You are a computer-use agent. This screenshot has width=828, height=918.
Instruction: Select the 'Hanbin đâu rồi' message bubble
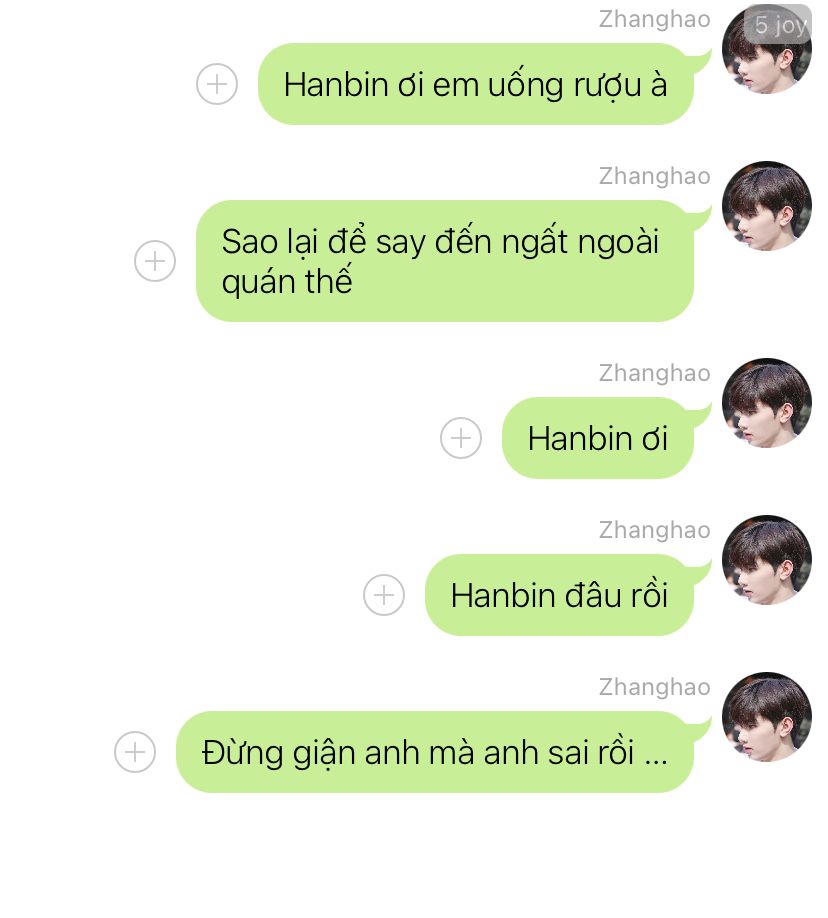coord(559,595)
